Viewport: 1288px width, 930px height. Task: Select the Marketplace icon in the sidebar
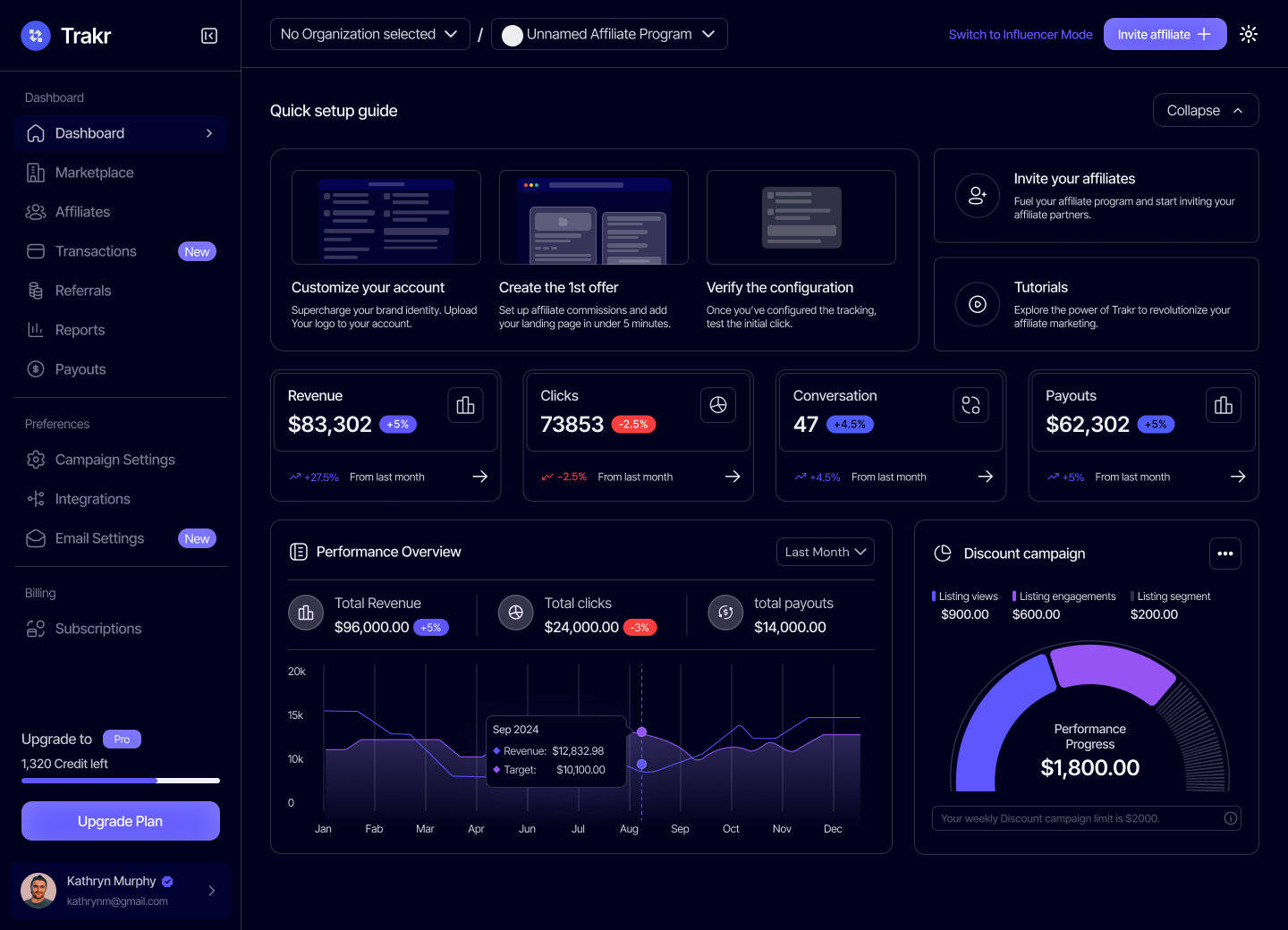(36, 172)
